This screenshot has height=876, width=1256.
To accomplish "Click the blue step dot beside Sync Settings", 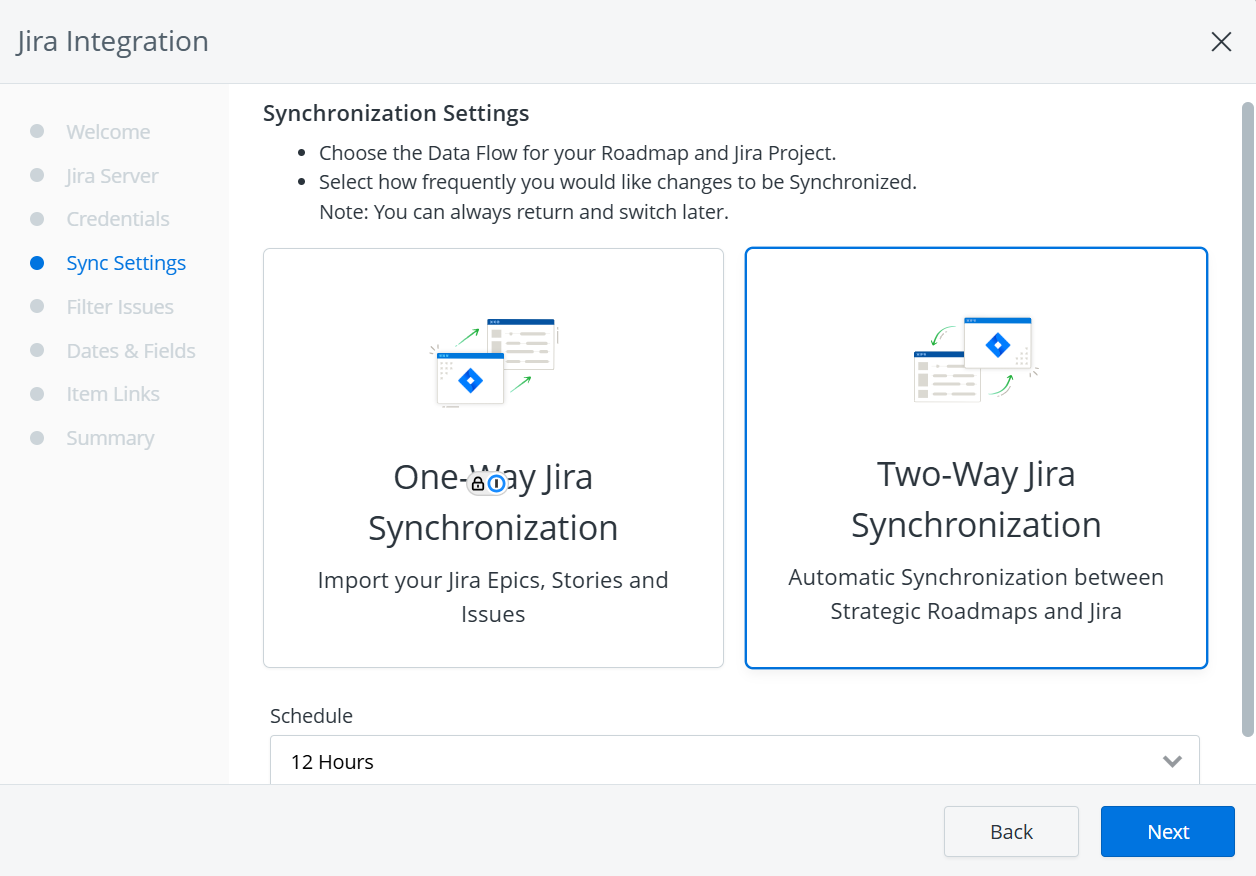I will pos(37,262).
